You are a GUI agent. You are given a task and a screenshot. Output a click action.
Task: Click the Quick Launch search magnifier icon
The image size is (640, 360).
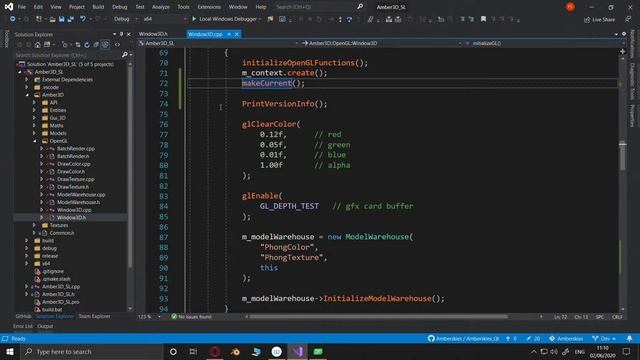(360, 7)
